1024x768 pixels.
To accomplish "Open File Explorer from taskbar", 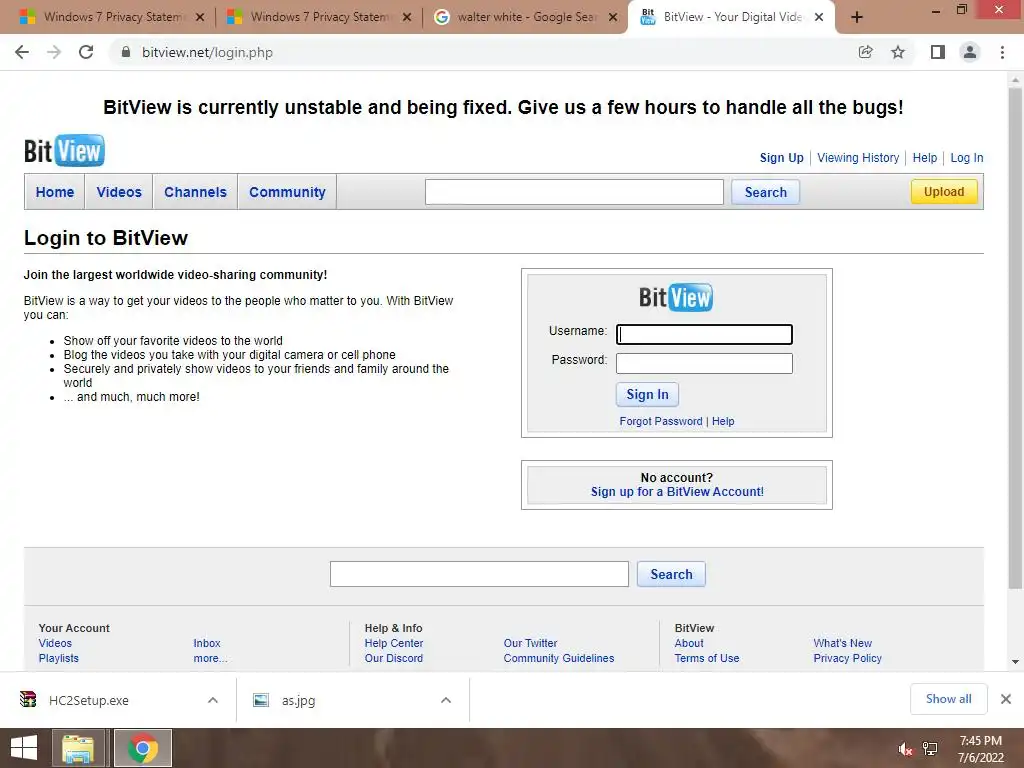I will (x=78, y=748).
